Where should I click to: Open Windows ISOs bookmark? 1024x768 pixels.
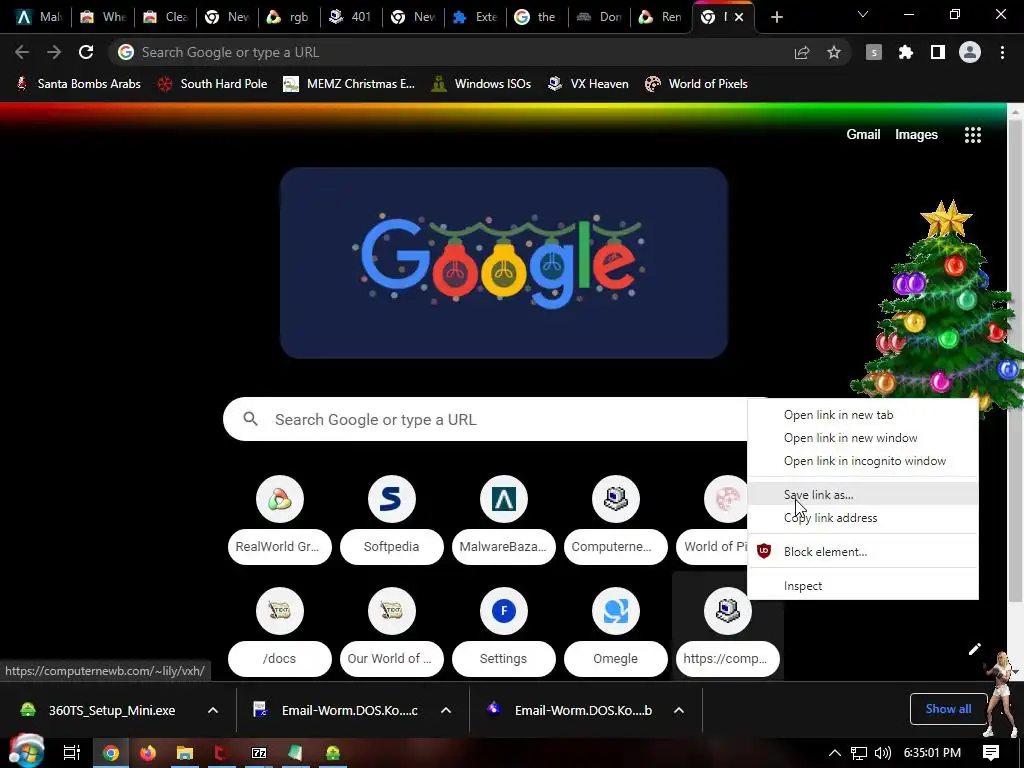point(481,84)
